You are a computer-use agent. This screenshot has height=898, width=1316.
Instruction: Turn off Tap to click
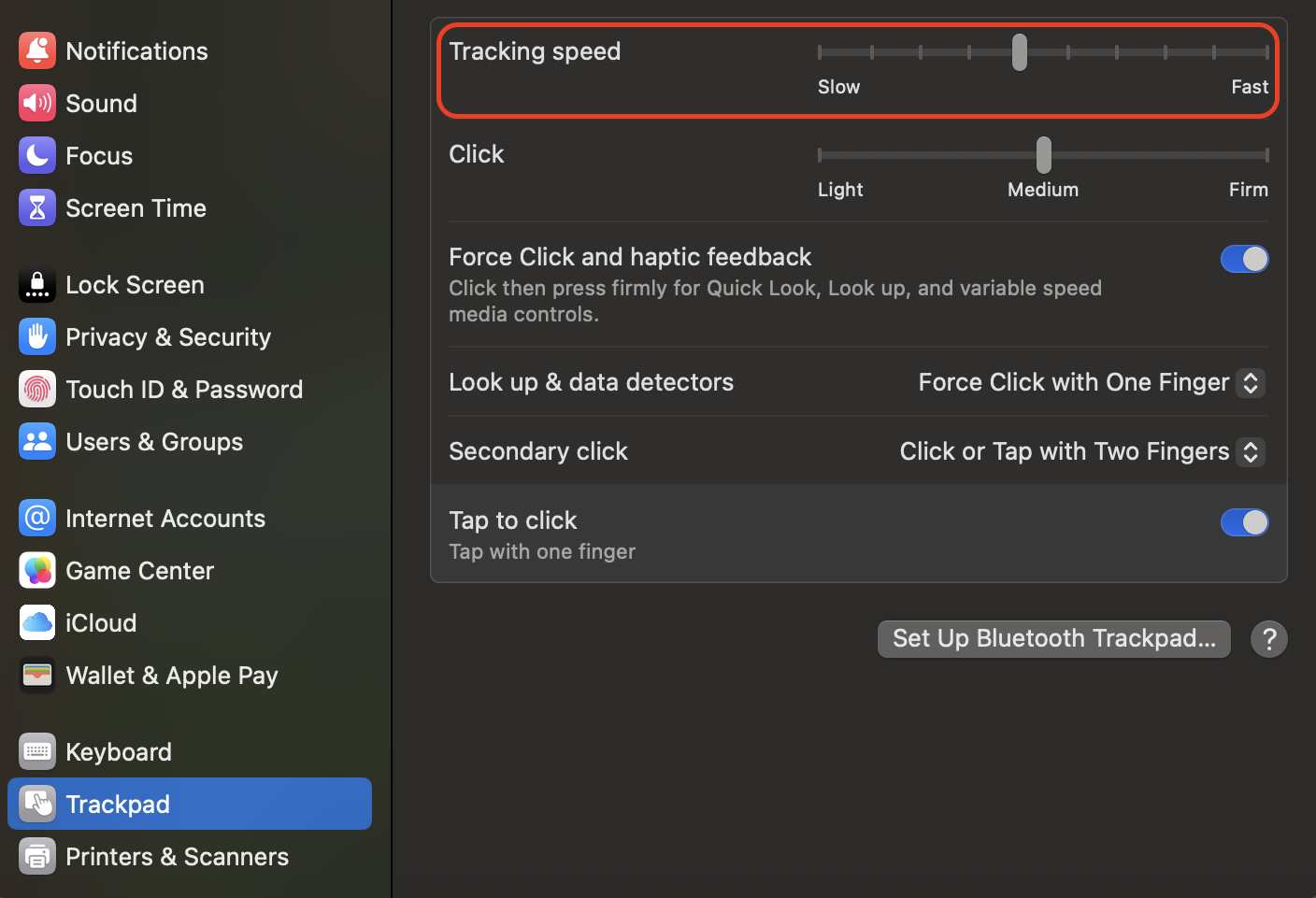pyautogui.click(x=1244, y=522)
